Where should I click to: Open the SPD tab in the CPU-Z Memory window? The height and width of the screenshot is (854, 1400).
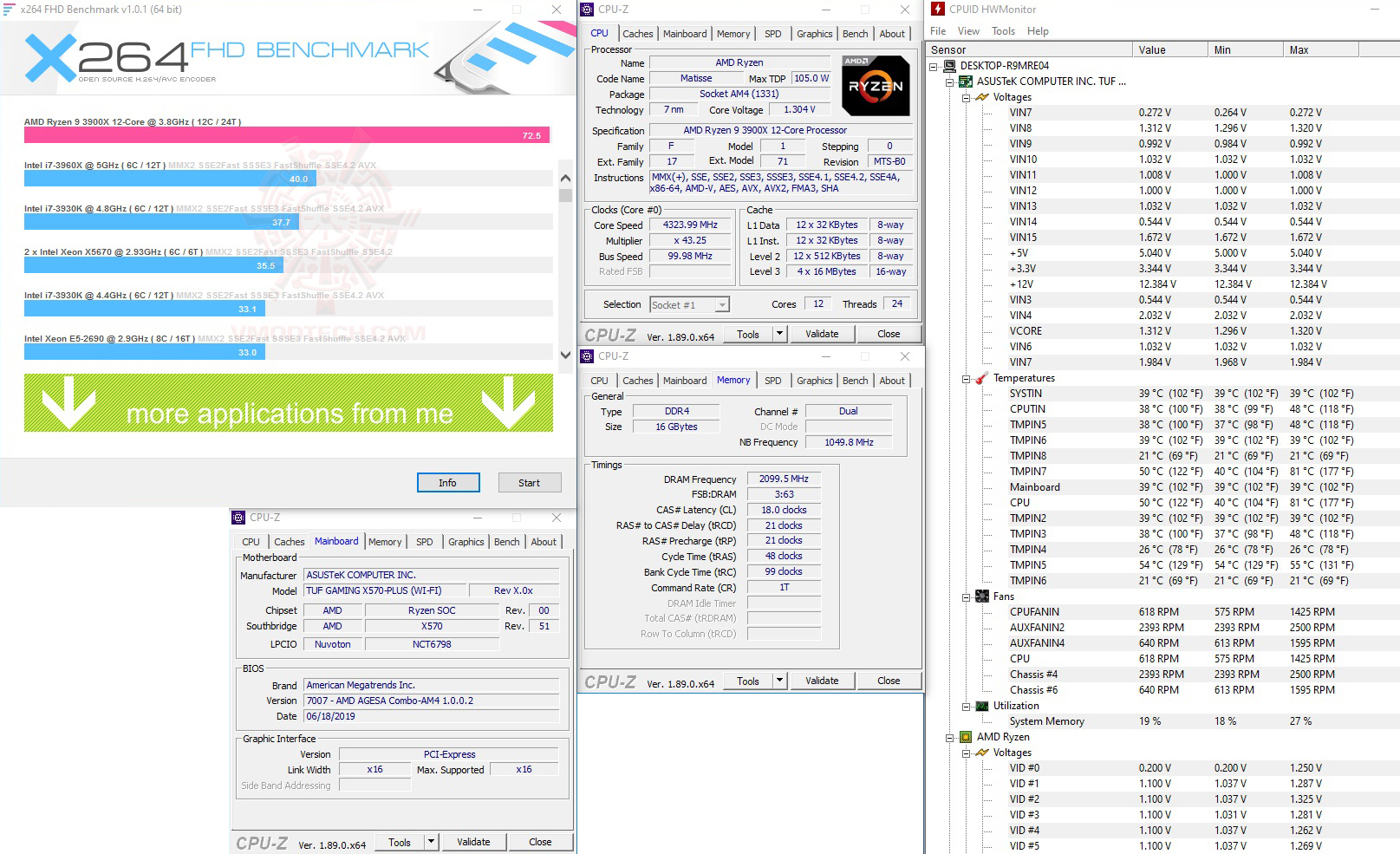click(773, 381)
